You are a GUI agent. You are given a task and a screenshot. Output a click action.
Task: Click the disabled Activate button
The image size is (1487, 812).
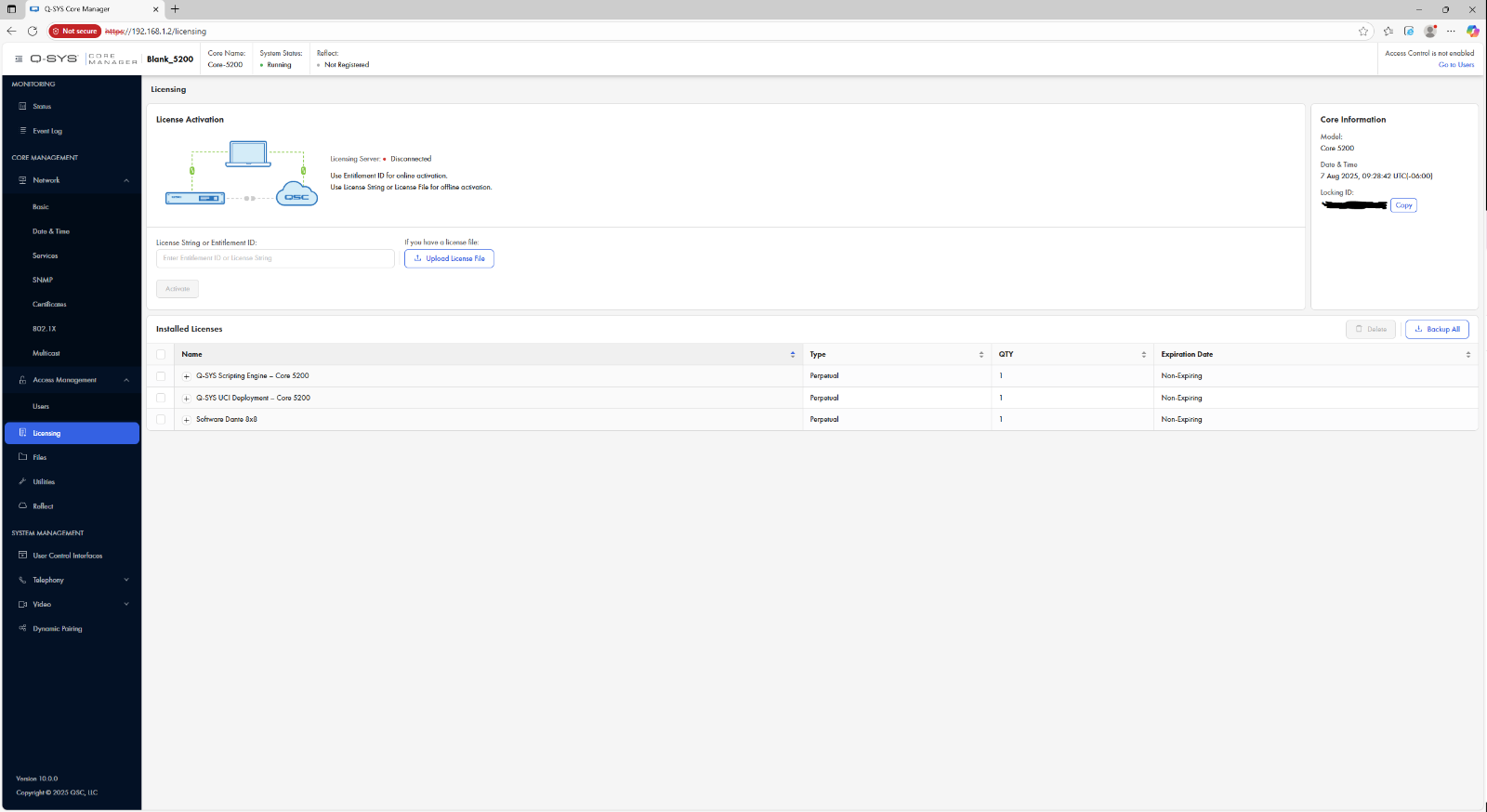[x=178, y=289]
